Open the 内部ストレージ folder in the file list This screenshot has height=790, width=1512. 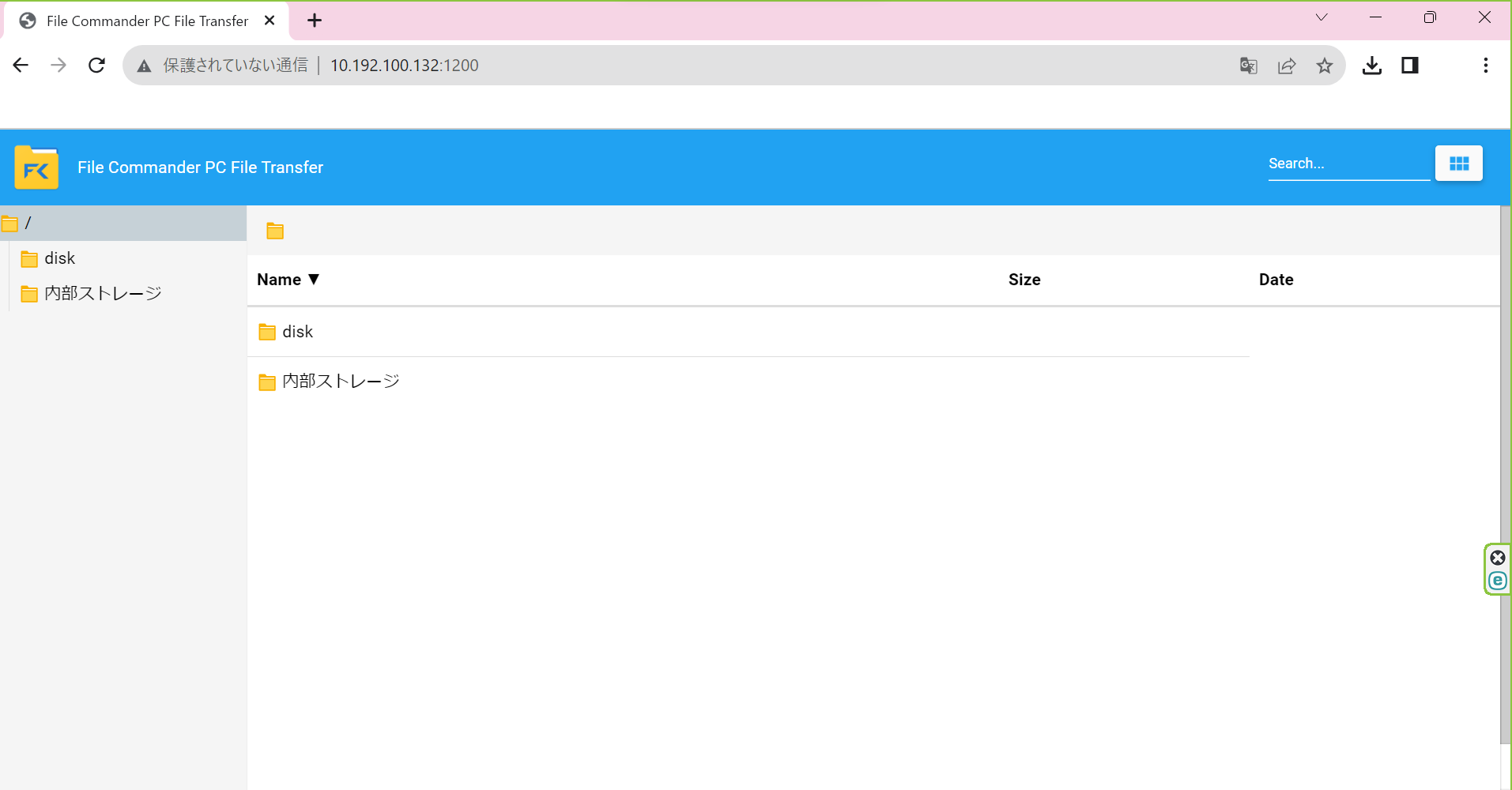tap(341, 381)
